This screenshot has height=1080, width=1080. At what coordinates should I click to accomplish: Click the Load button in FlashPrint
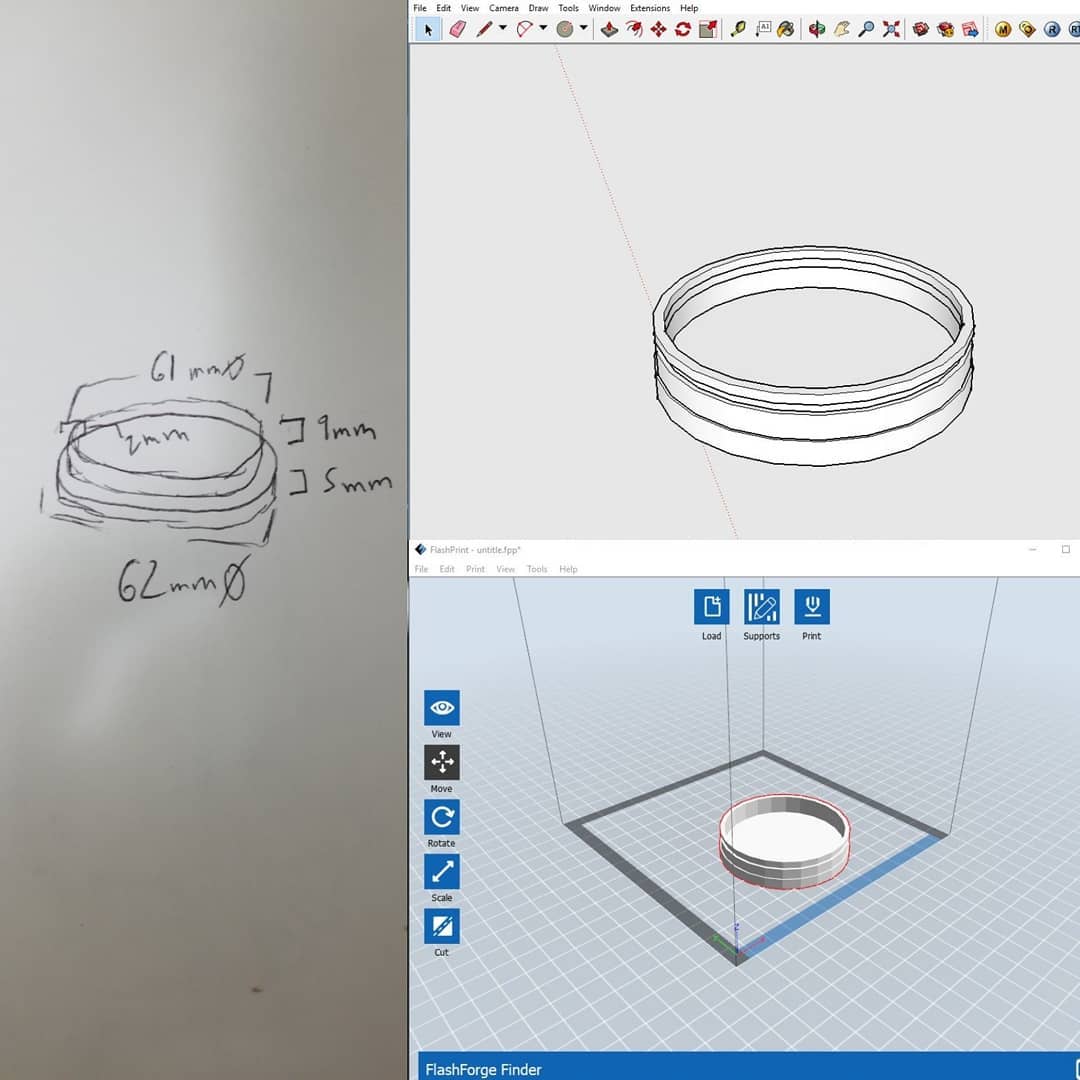click(711, 607)
